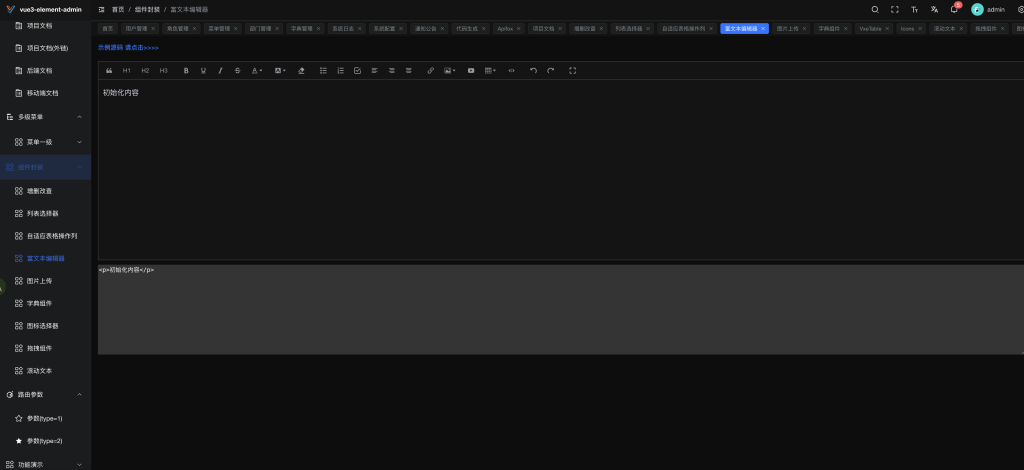Close the active 富文本编辑器 tab
1024x470 pixels.
click(763, 29)
